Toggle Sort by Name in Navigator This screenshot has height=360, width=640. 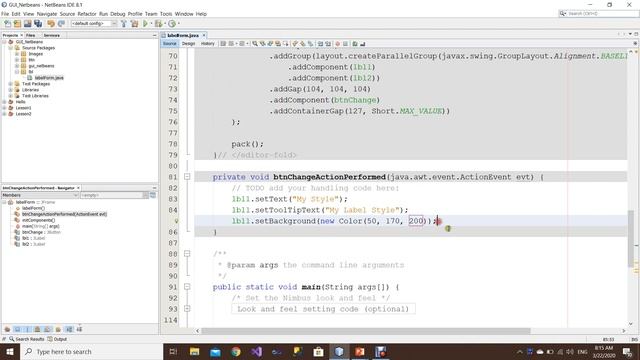coord(69,329)
